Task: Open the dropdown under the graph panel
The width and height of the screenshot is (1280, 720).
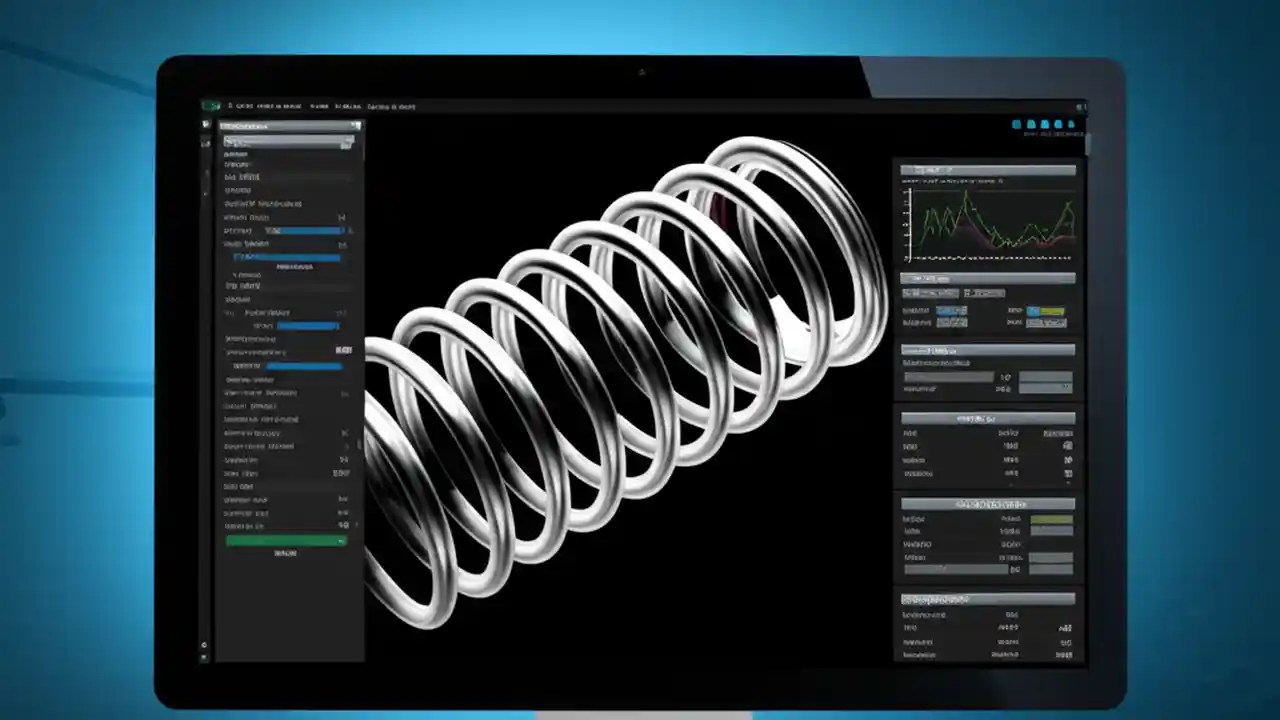Action: point(930,293)
